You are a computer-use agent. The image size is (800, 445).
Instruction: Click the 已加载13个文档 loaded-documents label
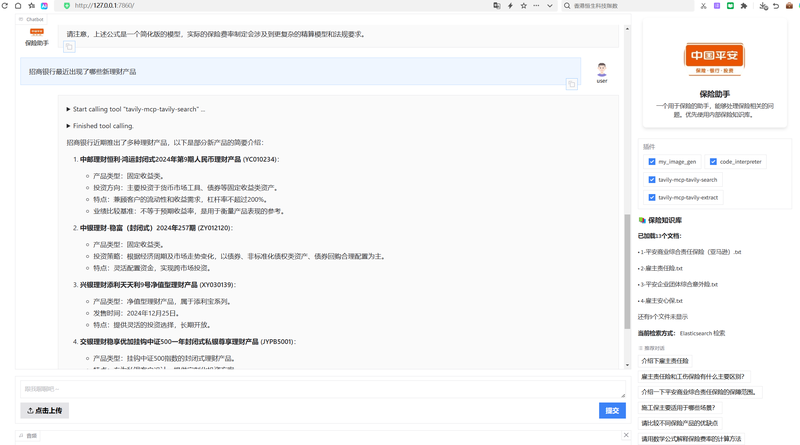coord(660,236)
